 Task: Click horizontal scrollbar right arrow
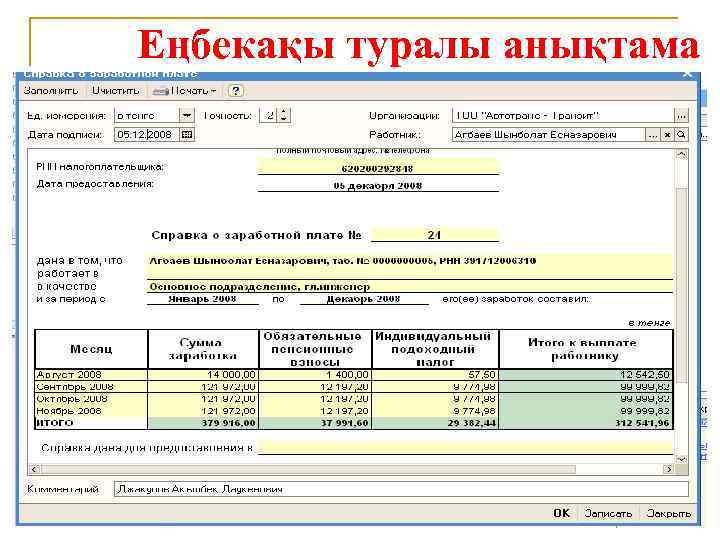pos(669,469)
